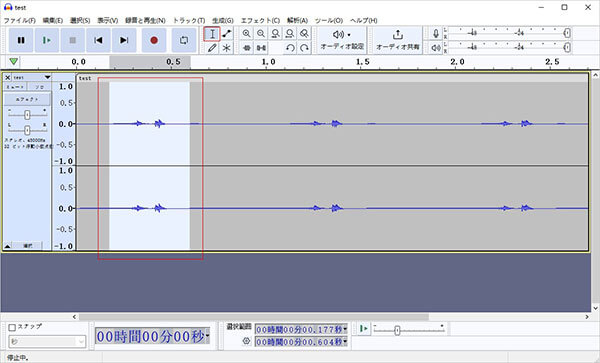
Task: Click the horizontal scrollbar thumb
Action: pyautogui.click(x=254, y=317)
